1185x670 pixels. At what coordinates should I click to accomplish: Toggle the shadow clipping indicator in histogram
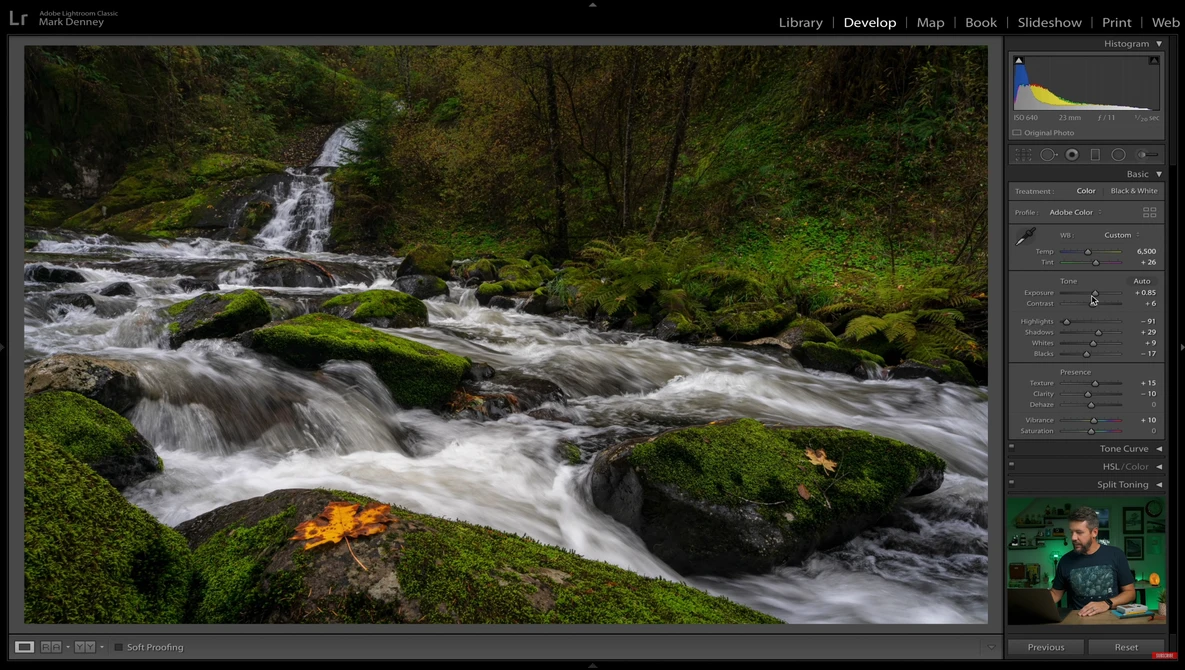point(1019,60)
